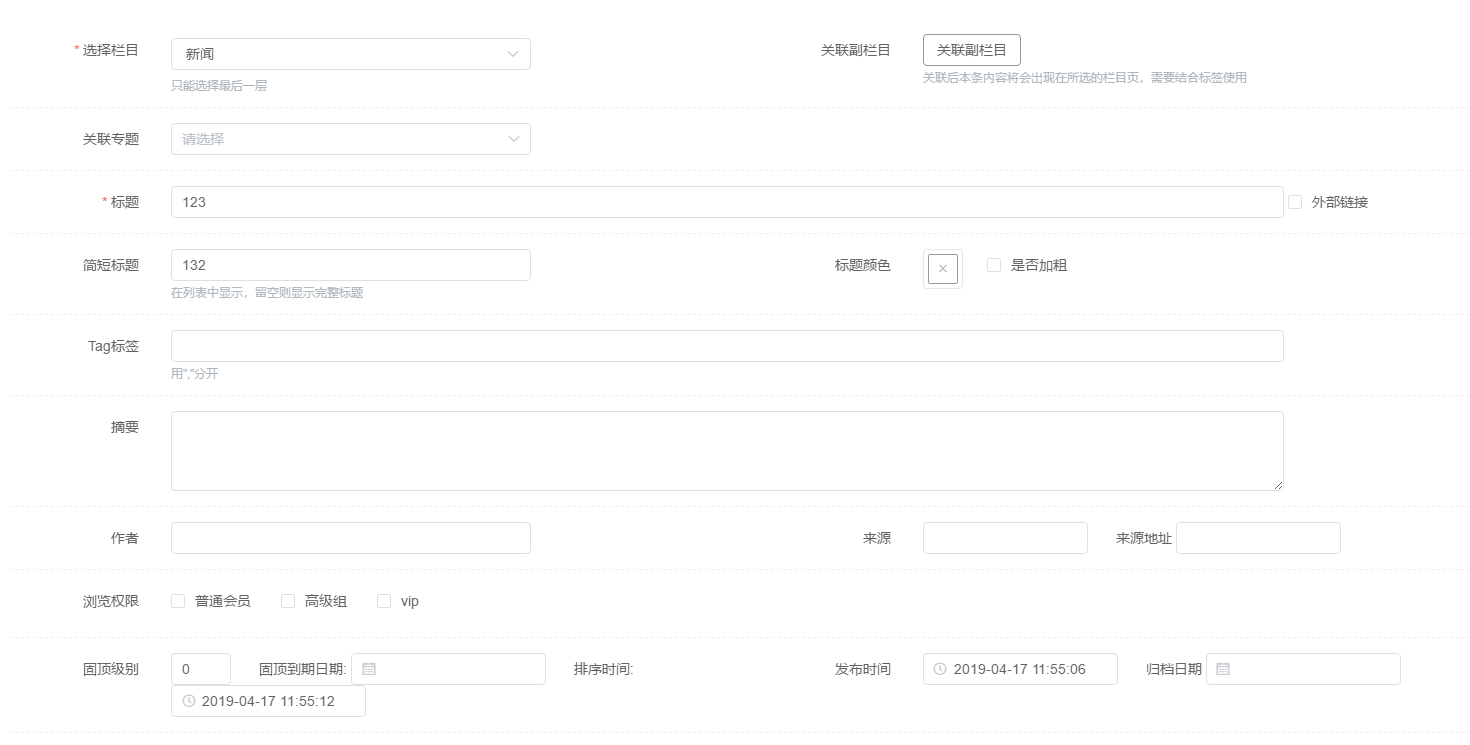Click the 排序时间: label

point(604,669)
